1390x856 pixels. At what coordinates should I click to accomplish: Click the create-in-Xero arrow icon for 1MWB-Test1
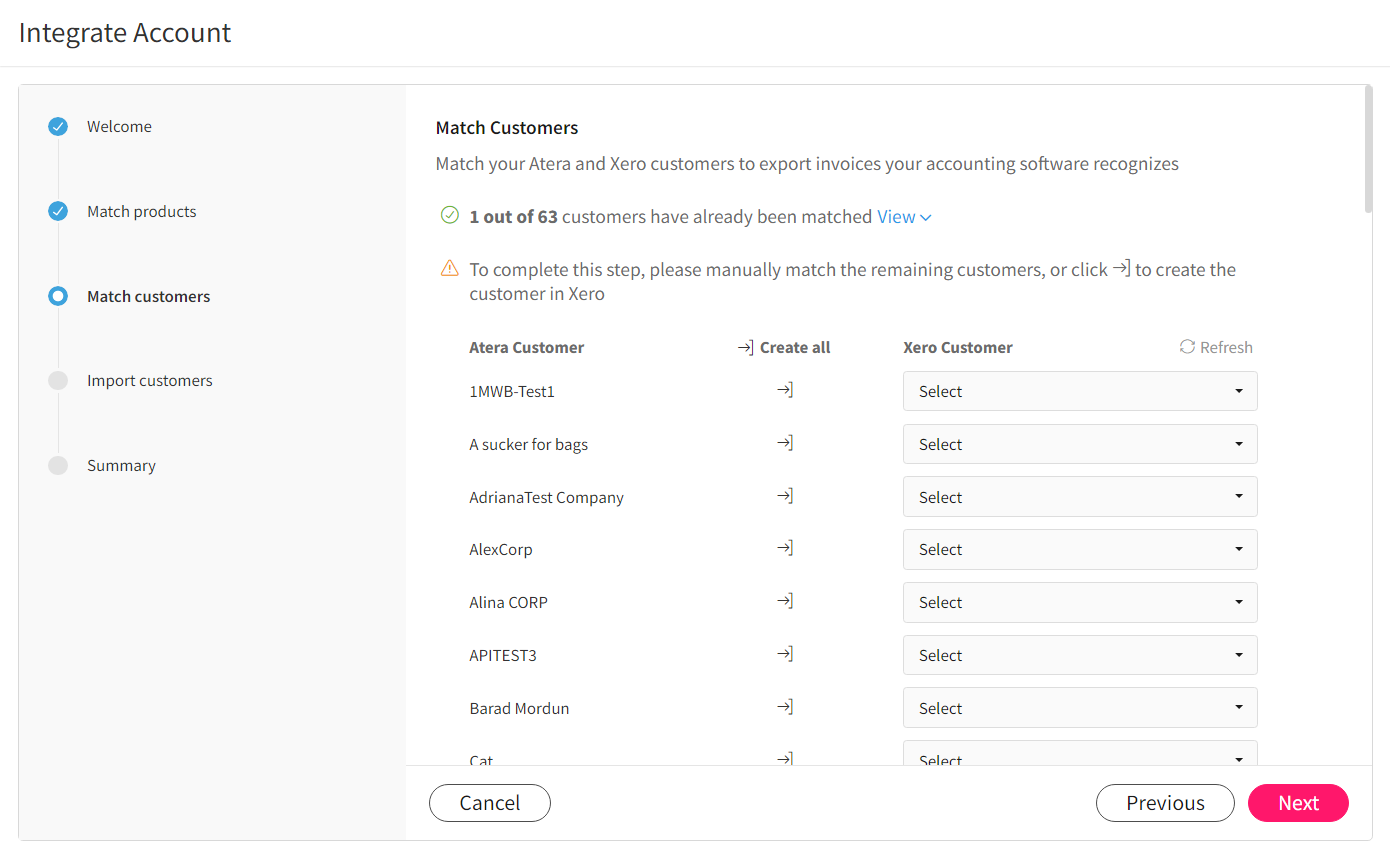coord(785,390)
